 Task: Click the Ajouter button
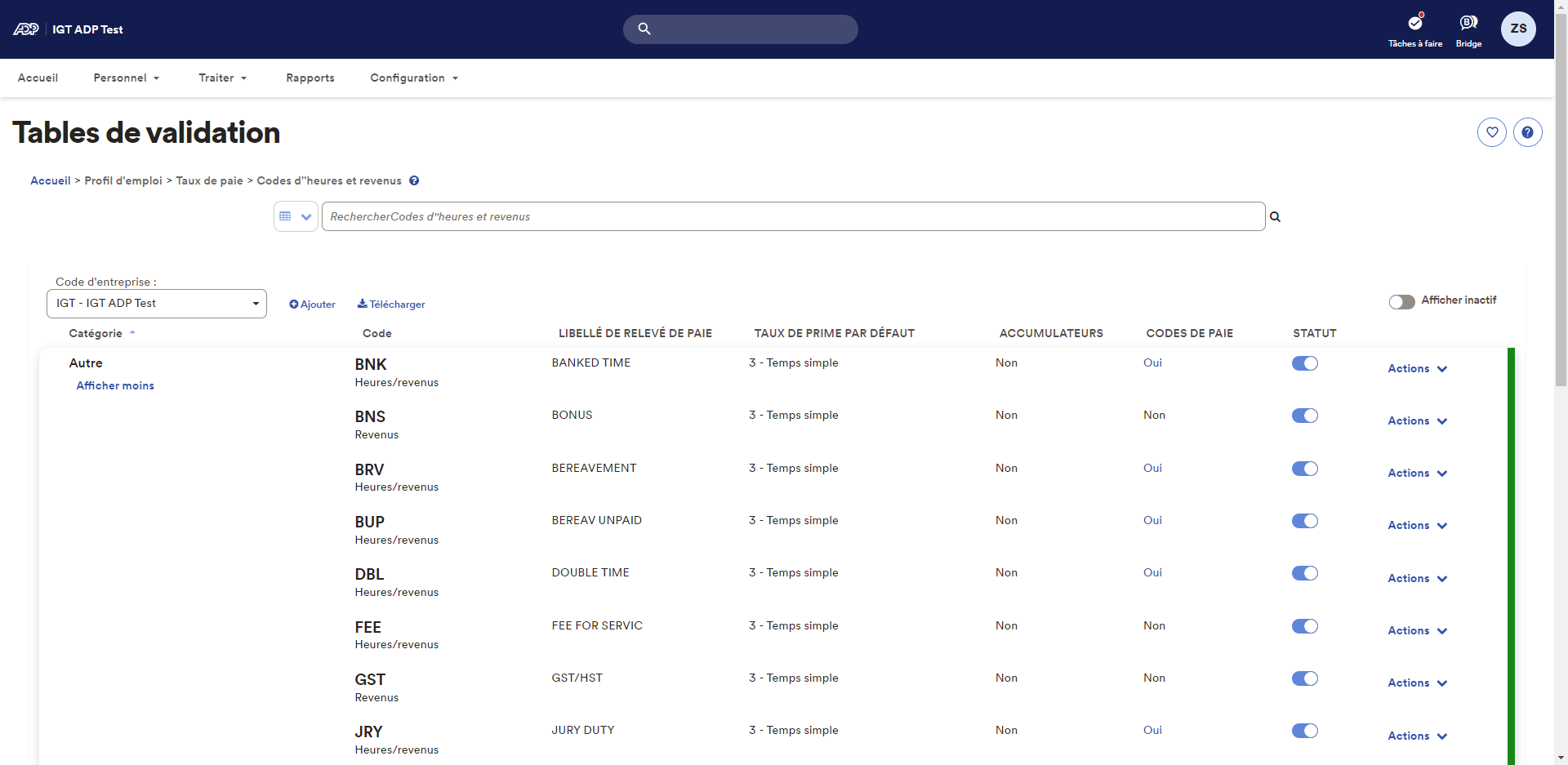312,305
